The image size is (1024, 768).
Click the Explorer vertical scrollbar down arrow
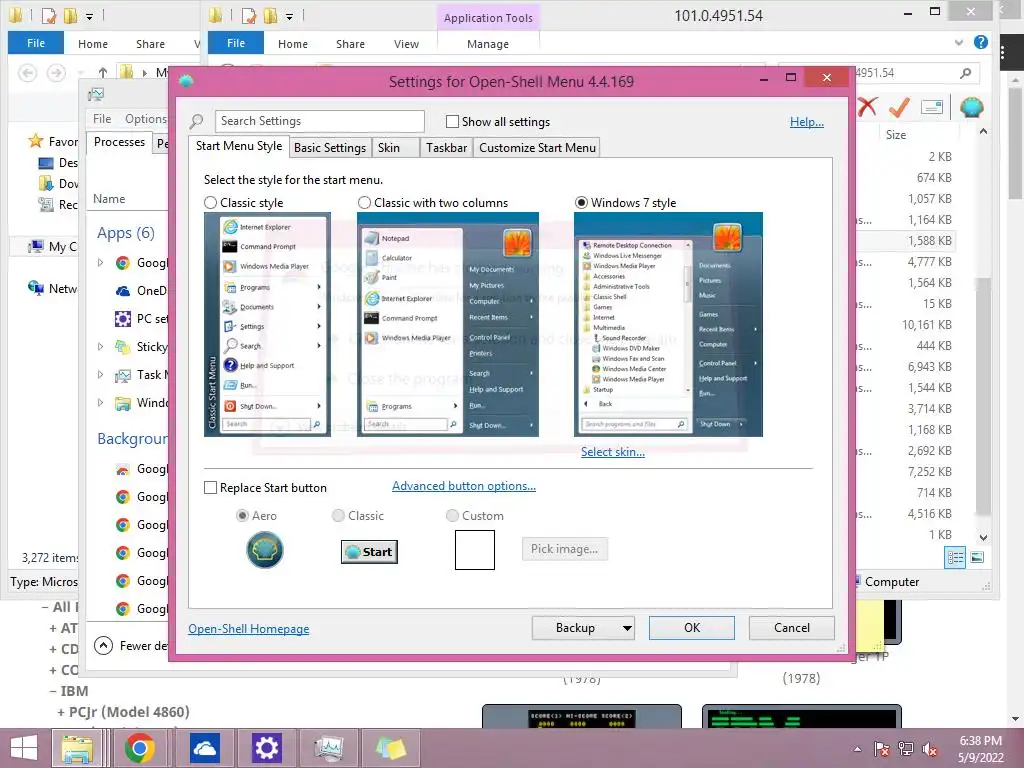(984, 537)
